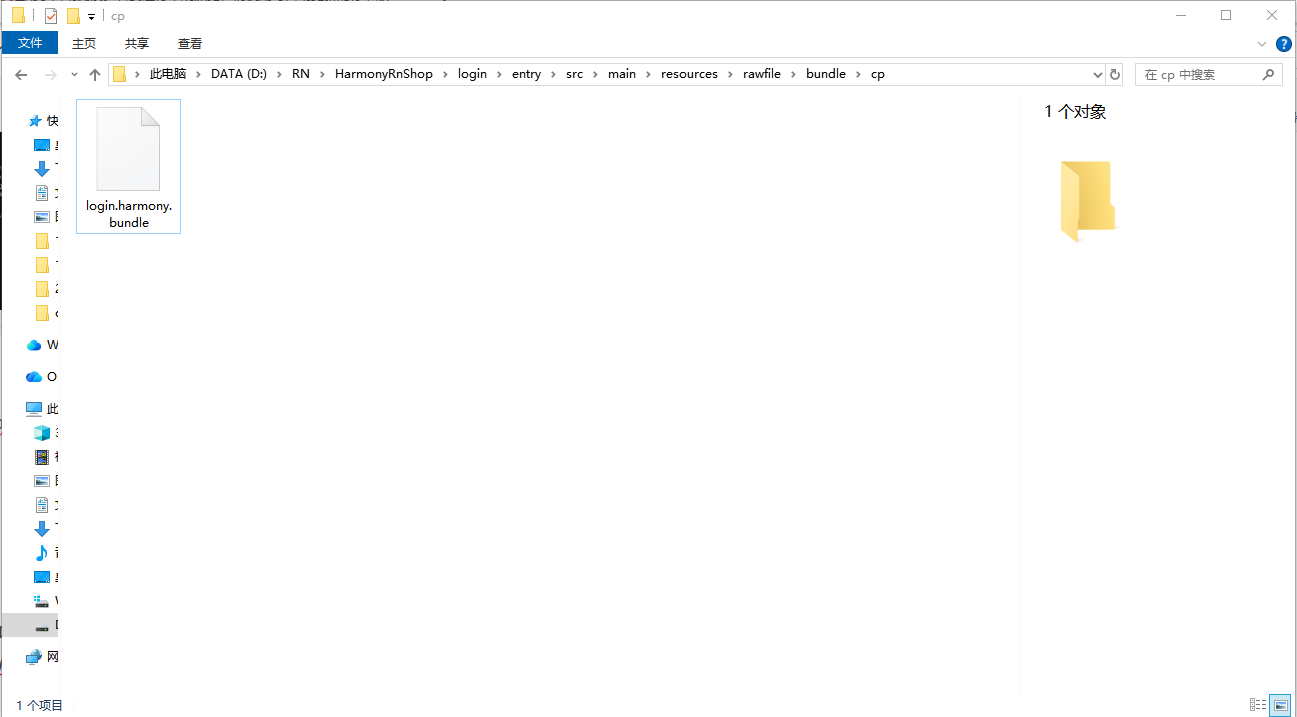Switch to the 共享 ribbon tab
The image size is (1297, 717).
137,43
